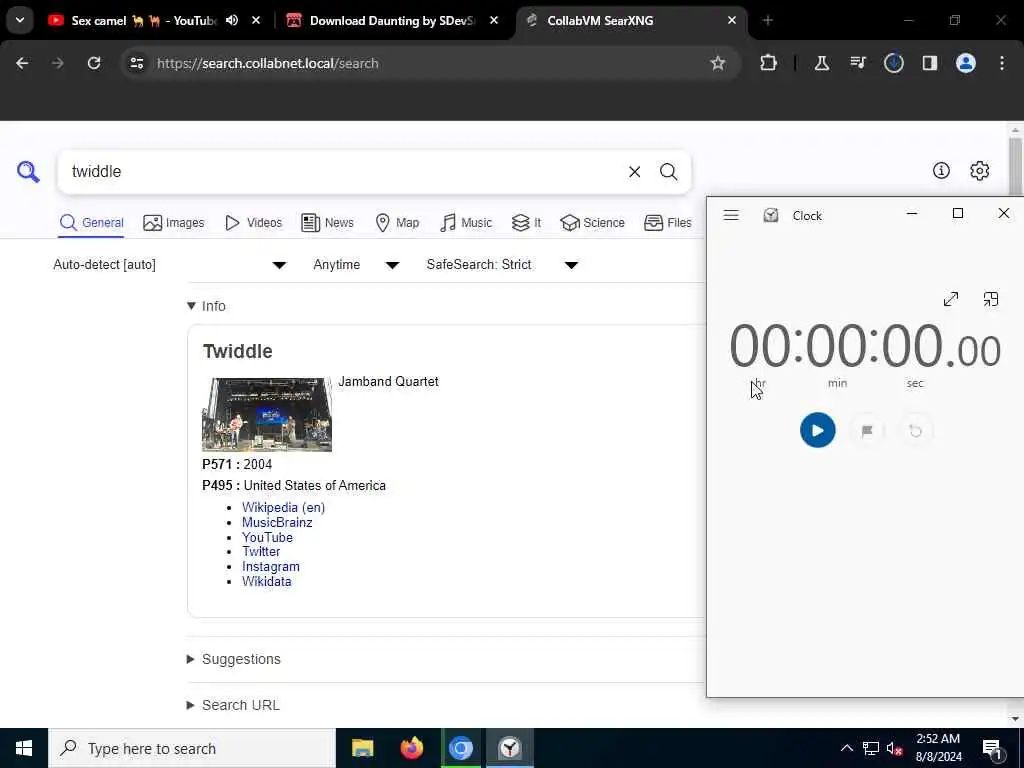1024x768 pixels.
Task: Show hidden system tray icons
Action: coord(846,748)
